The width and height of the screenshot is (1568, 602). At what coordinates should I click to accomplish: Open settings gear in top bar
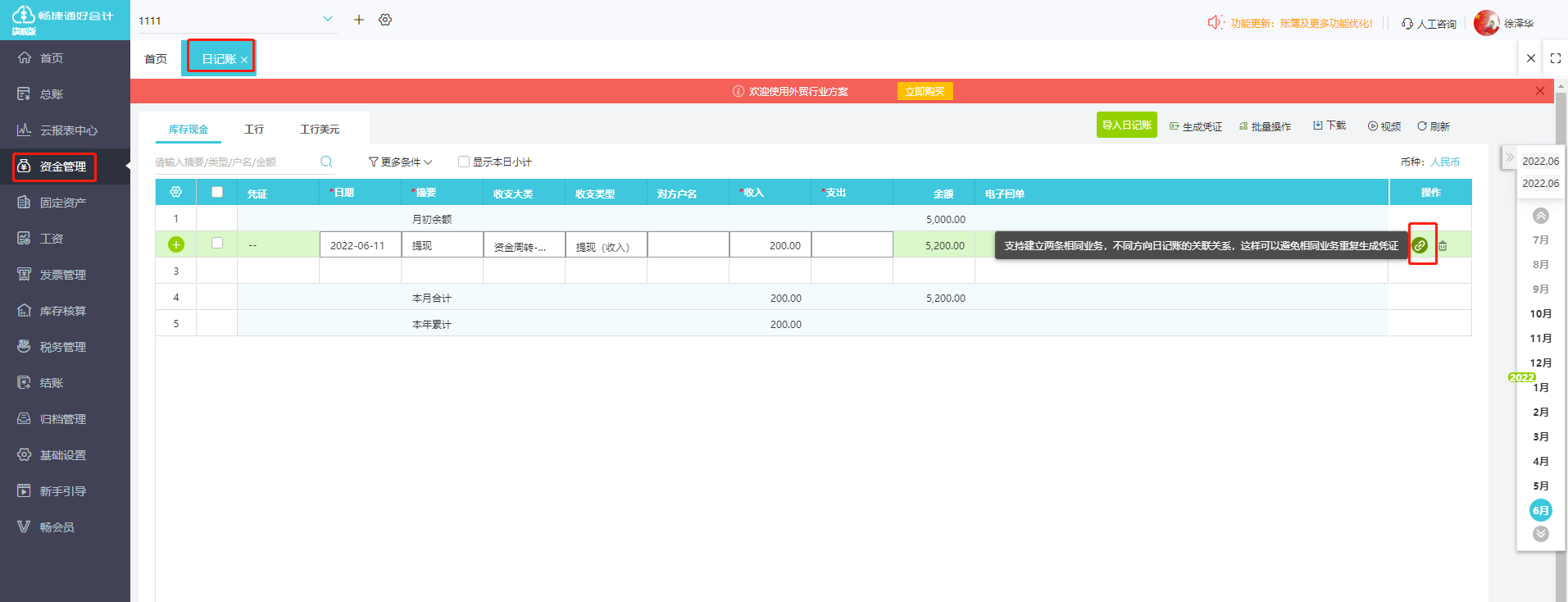tap(385, 20)
